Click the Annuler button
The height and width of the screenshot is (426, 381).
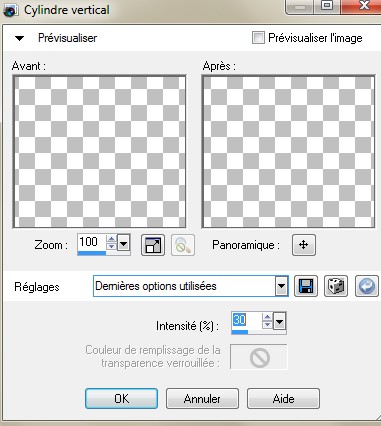(202, 398)
